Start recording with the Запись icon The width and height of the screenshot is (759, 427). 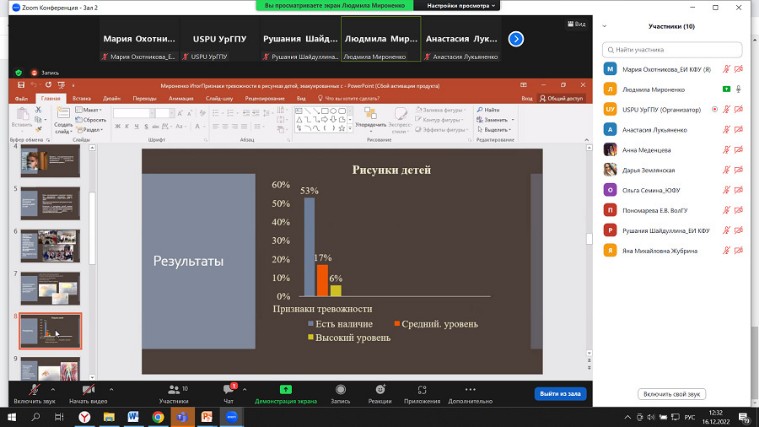coord(340,389)
